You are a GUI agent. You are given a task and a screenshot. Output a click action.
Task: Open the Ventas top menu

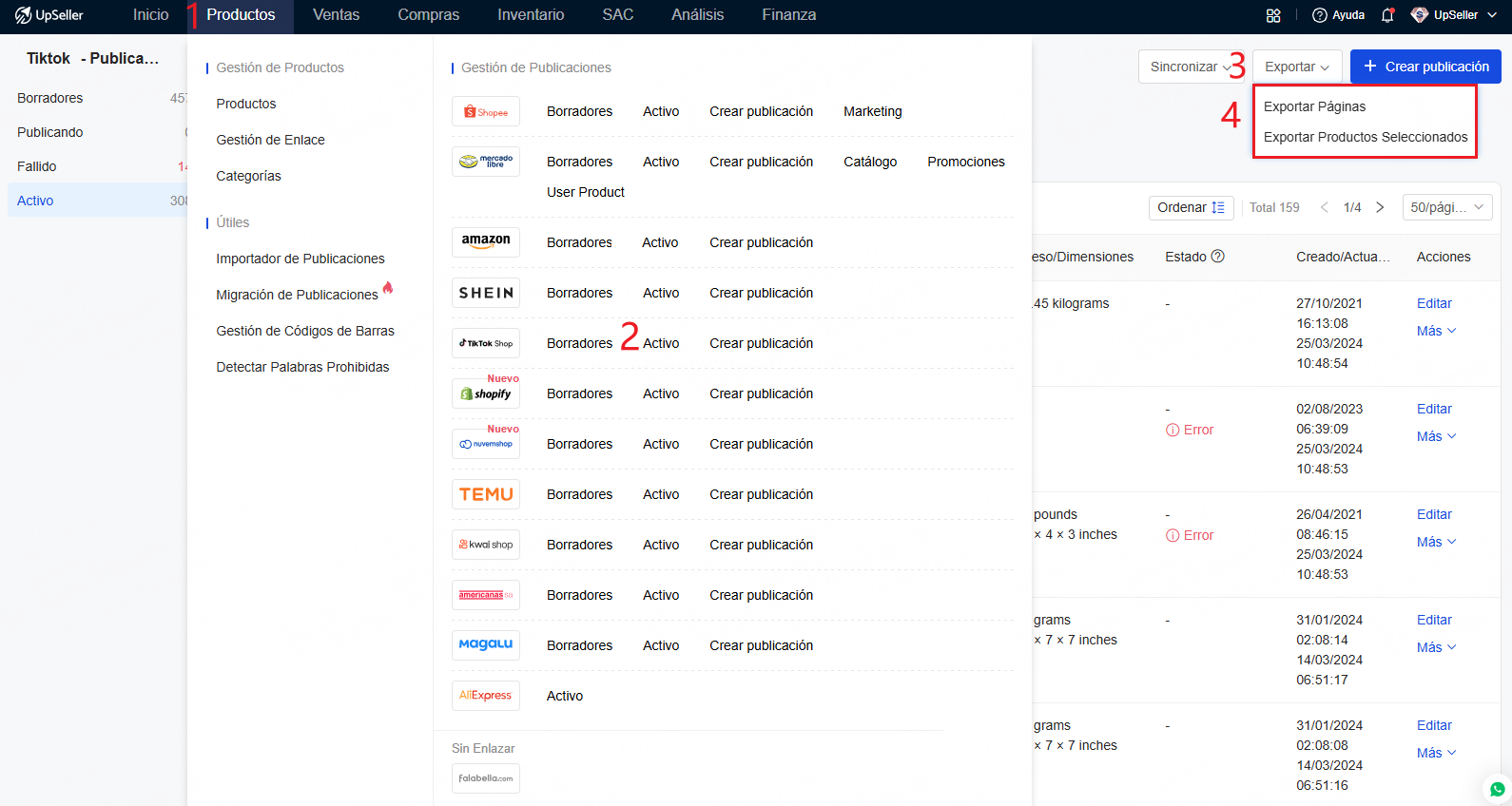337,15
